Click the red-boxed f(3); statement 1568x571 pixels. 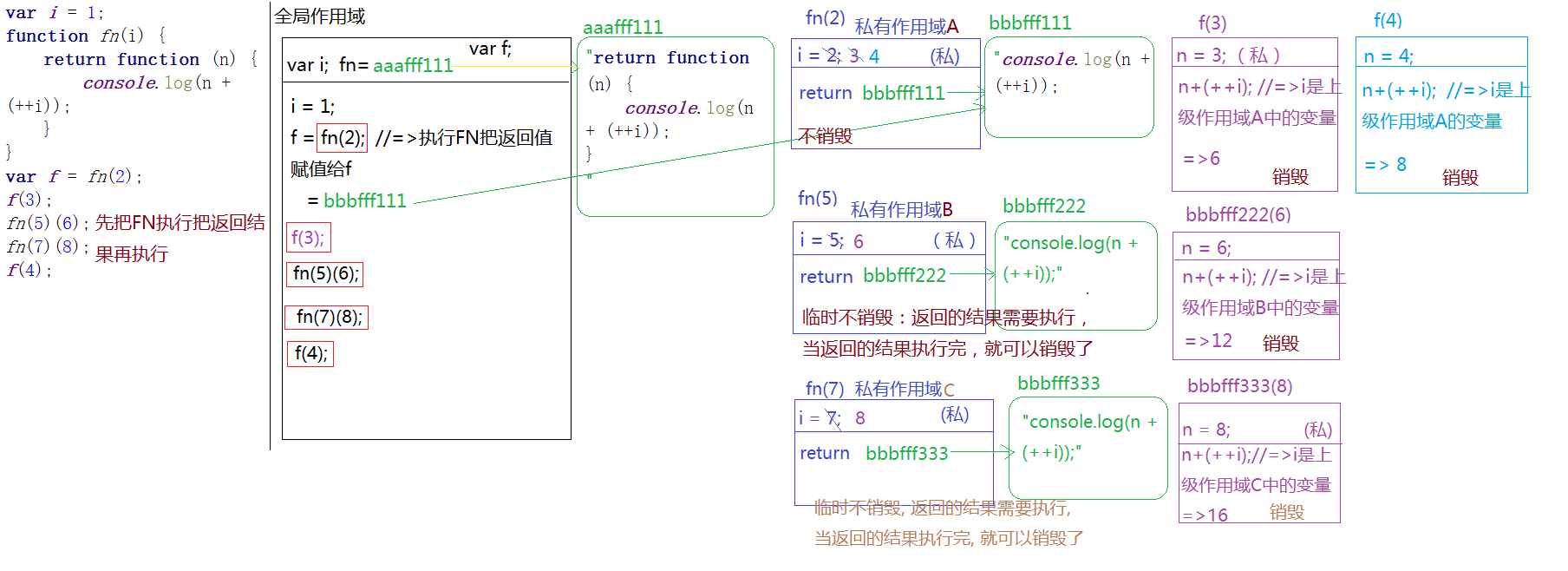tap(308, 238)
